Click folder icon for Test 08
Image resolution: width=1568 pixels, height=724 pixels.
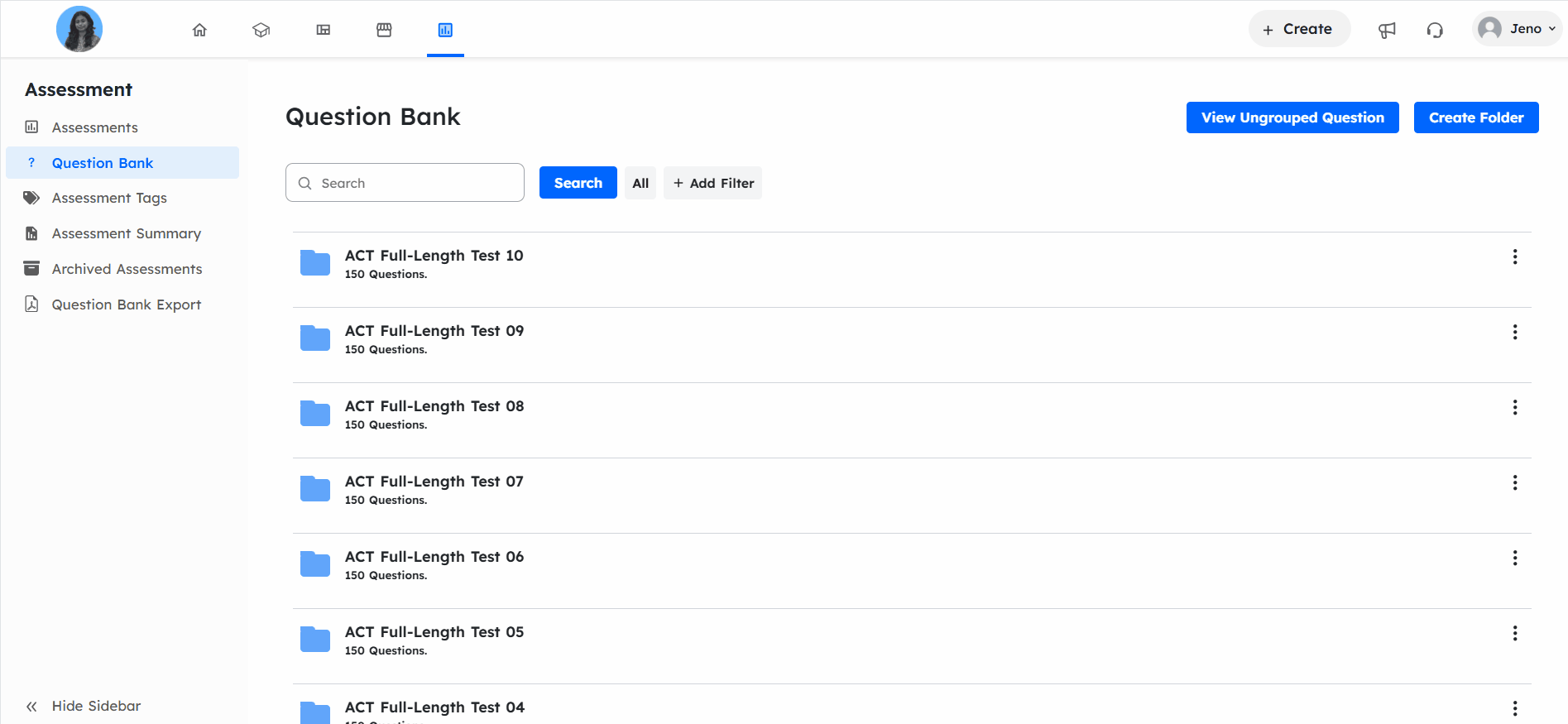click(x=315, y=413)
